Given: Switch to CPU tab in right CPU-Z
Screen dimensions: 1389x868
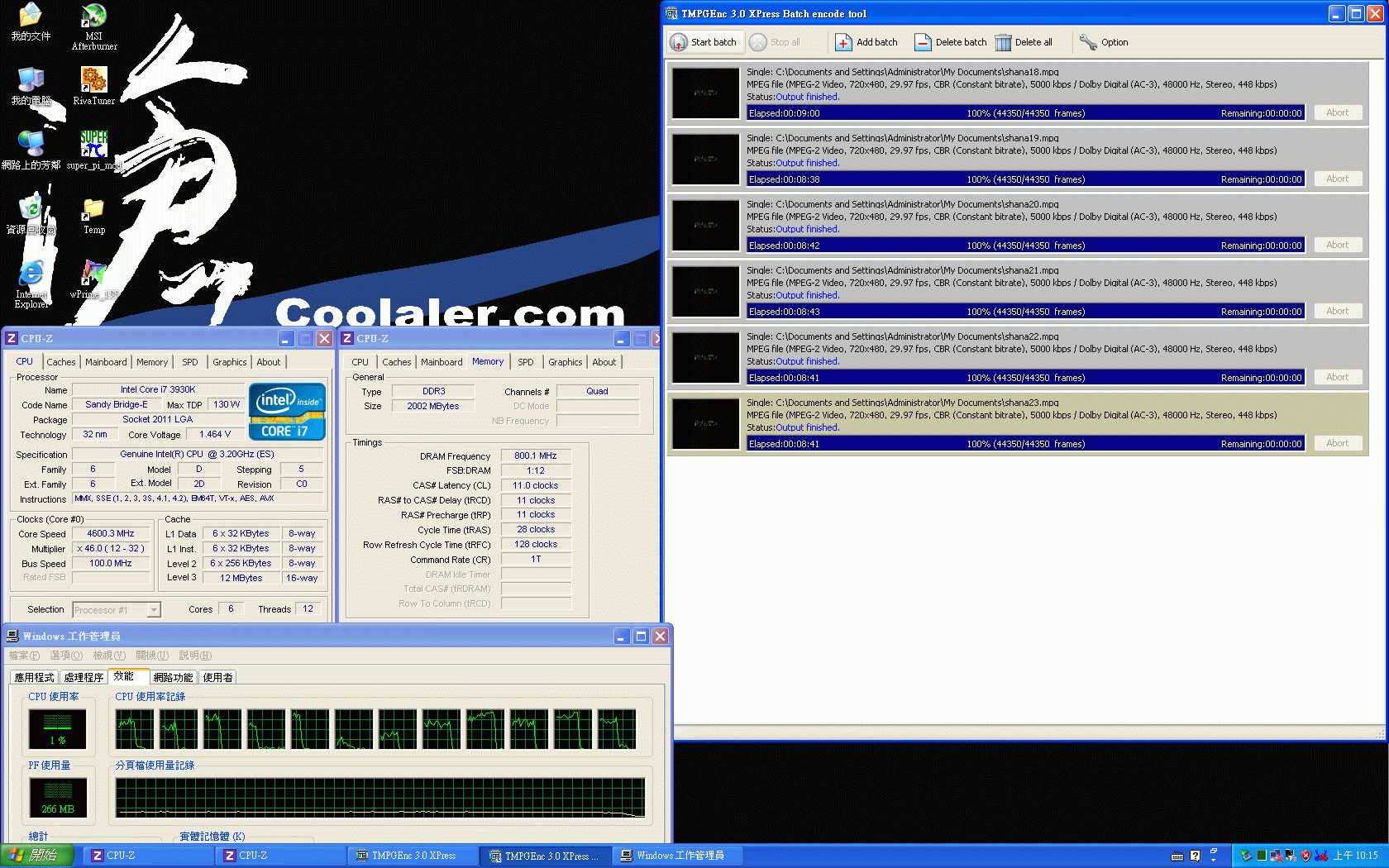Looking at the screenshot, I should (x=360, y=362).
